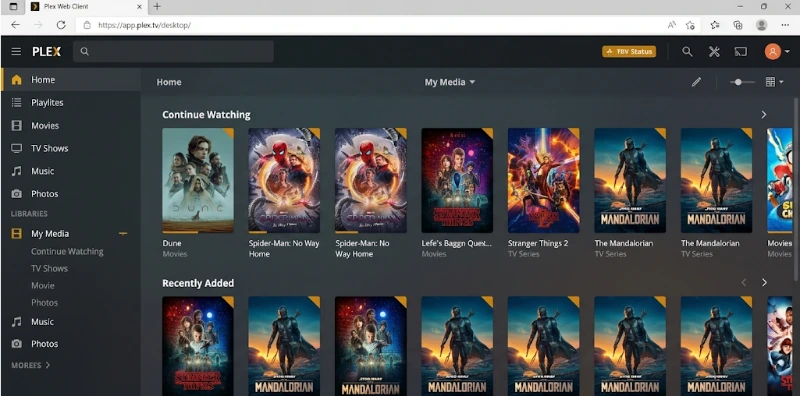Viewport: 800px width, 396px height.
Task: Open Continue Watching under My Media
Action: (67, 252)
